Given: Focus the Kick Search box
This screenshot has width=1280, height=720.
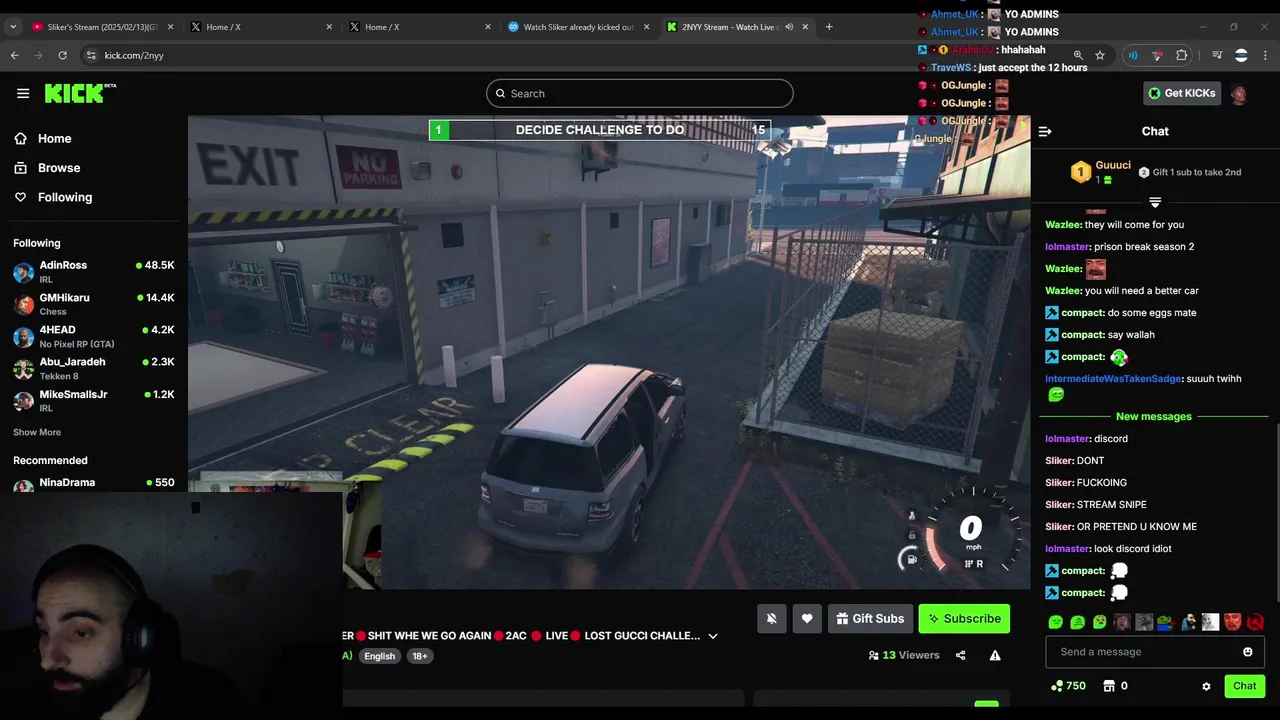Looking at the screenshot, I should [x=640, y=93].
